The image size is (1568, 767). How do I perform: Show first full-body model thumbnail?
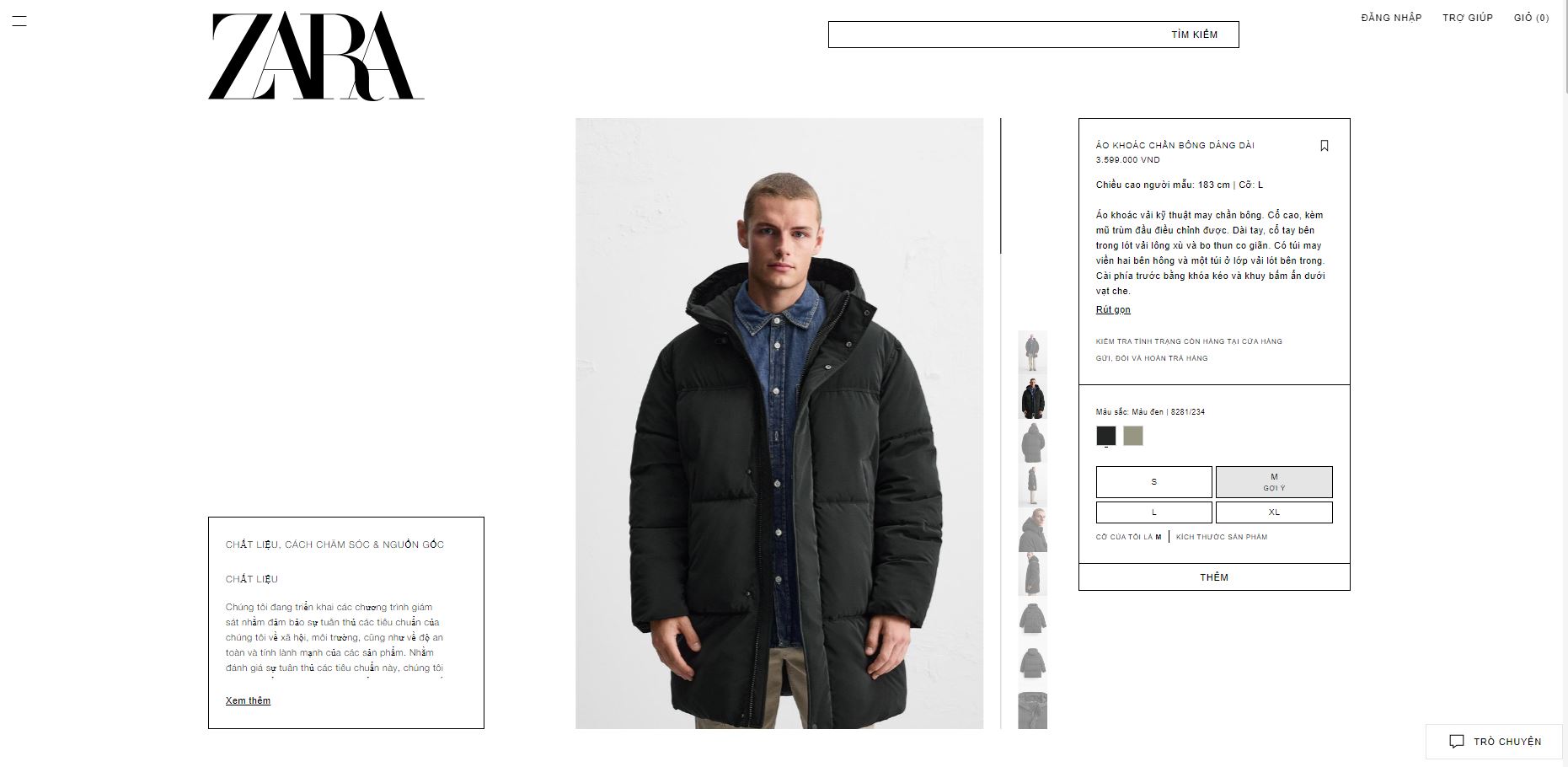click(x=1032, y=352)
